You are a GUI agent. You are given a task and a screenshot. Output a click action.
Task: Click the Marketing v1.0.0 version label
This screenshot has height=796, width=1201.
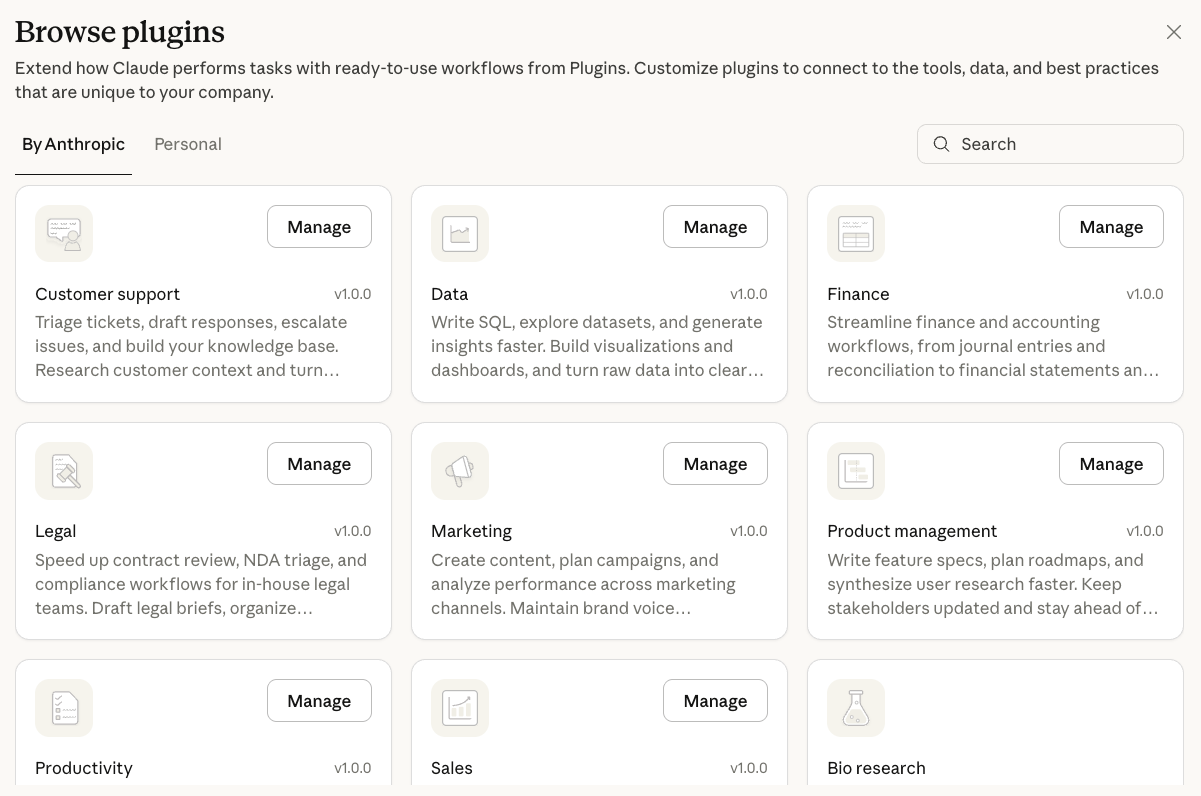click(749, 531)
